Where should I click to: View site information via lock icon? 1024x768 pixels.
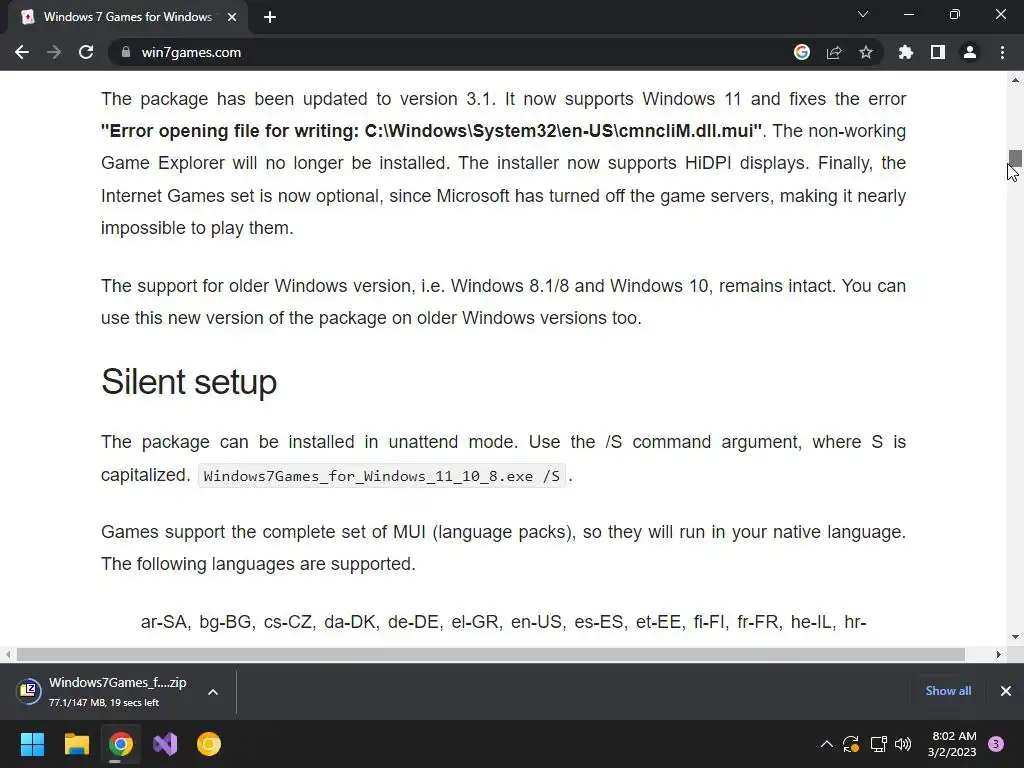coord(126,52)
